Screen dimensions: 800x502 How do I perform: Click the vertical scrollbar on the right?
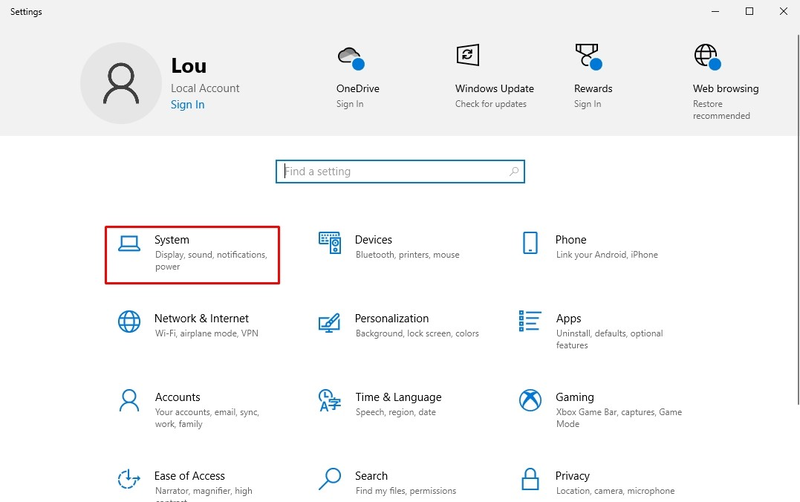point(797,219)
